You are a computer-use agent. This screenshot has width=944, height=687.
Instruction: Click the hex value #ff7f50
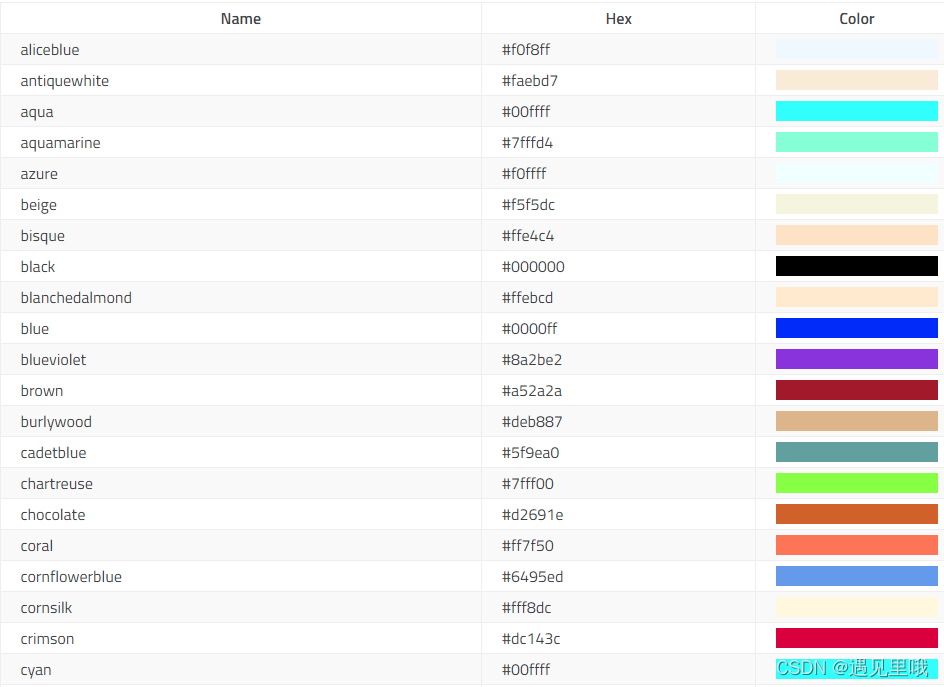point(528,546)
